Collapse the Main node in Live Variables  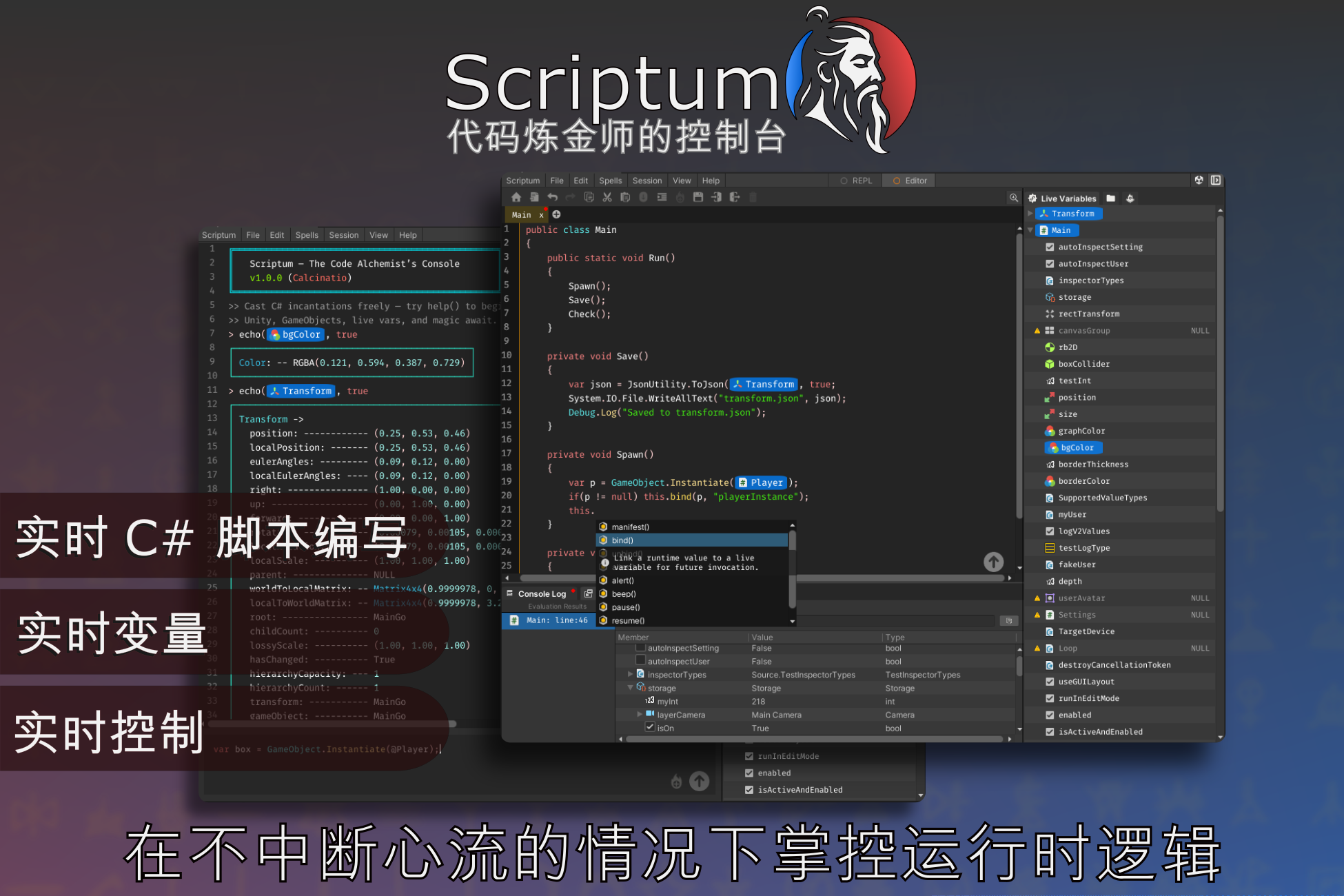[1030, 230]
